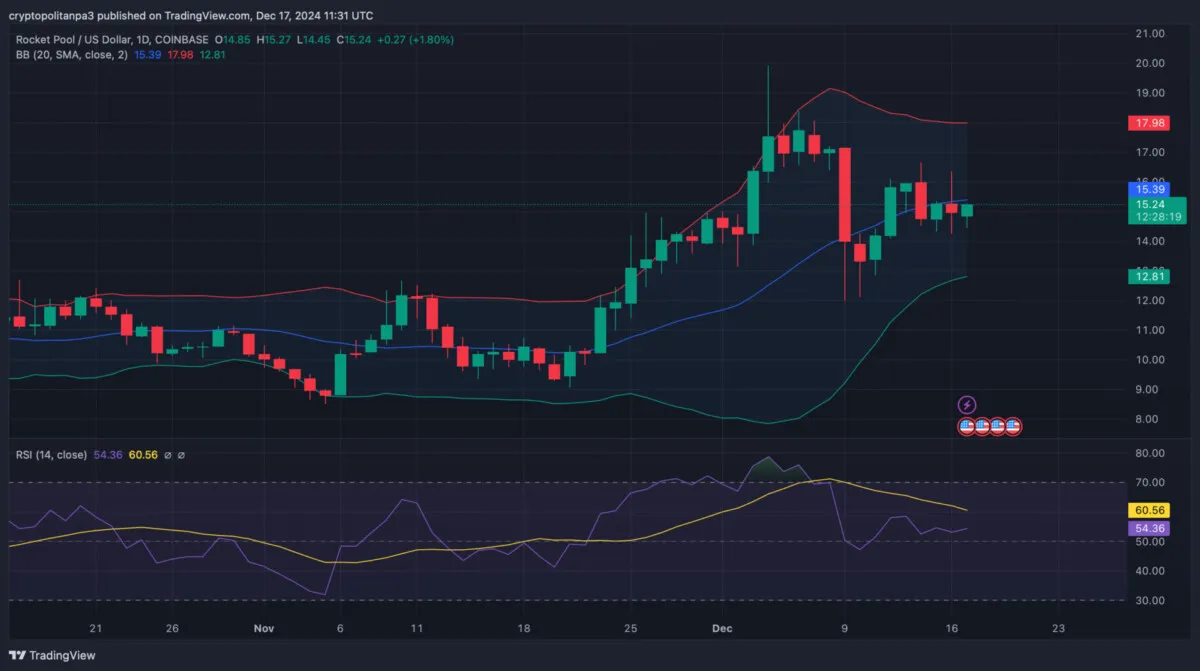Click the 23 label on the date axis
This screenshot has height=671, width=1200.
(1059, 629)
